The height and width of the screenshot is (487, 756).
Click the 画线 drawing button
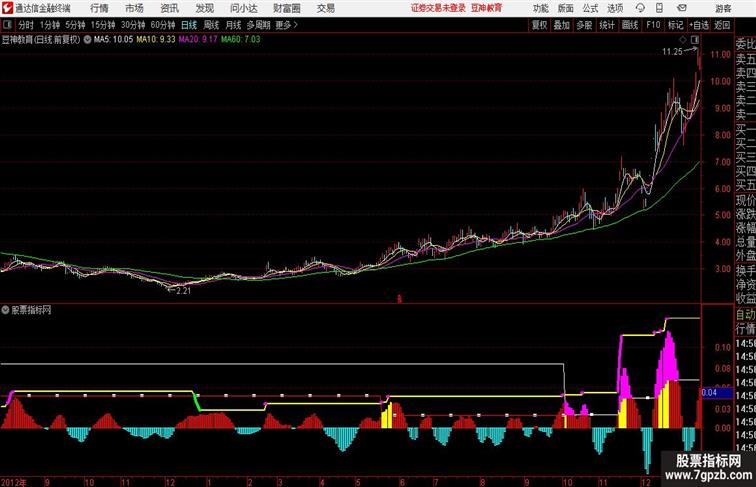[x=630, y=25]
